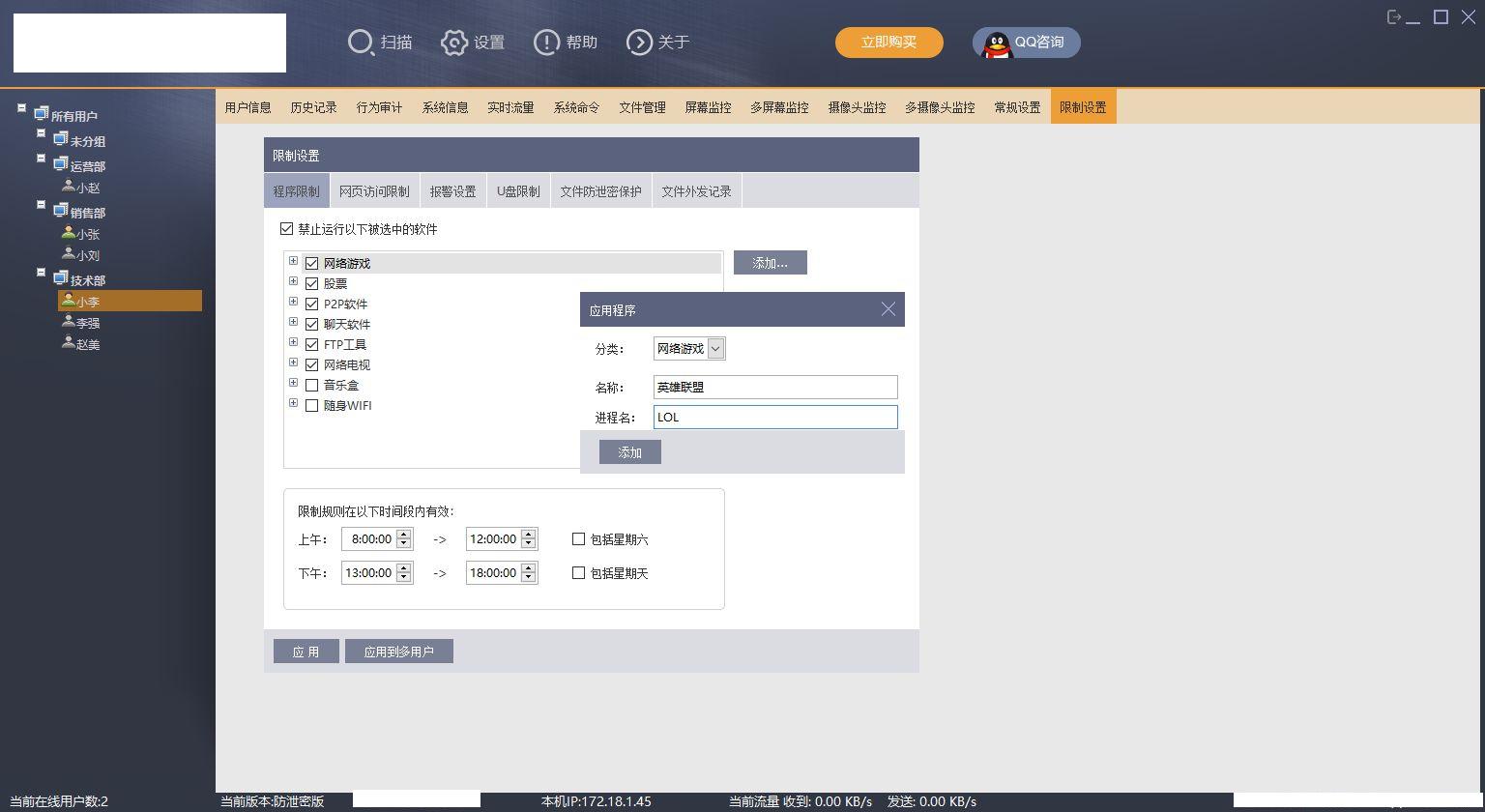Screen dimensions: 1485x812
Task: Increase the 8:00:00 time with the stepper
Action: tap(403, 534)
